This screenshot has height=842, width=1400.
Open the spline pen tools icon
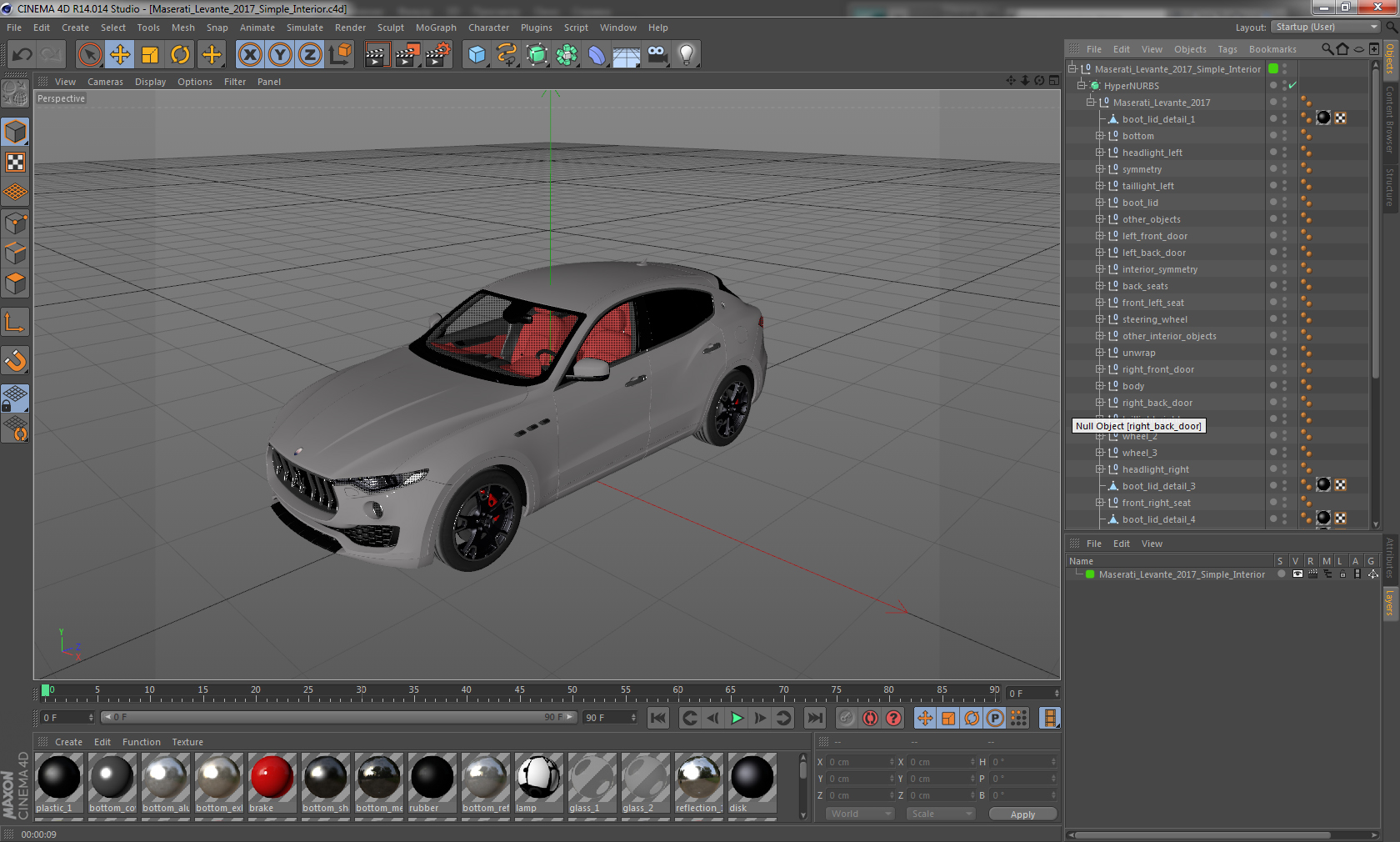(507, 55)
